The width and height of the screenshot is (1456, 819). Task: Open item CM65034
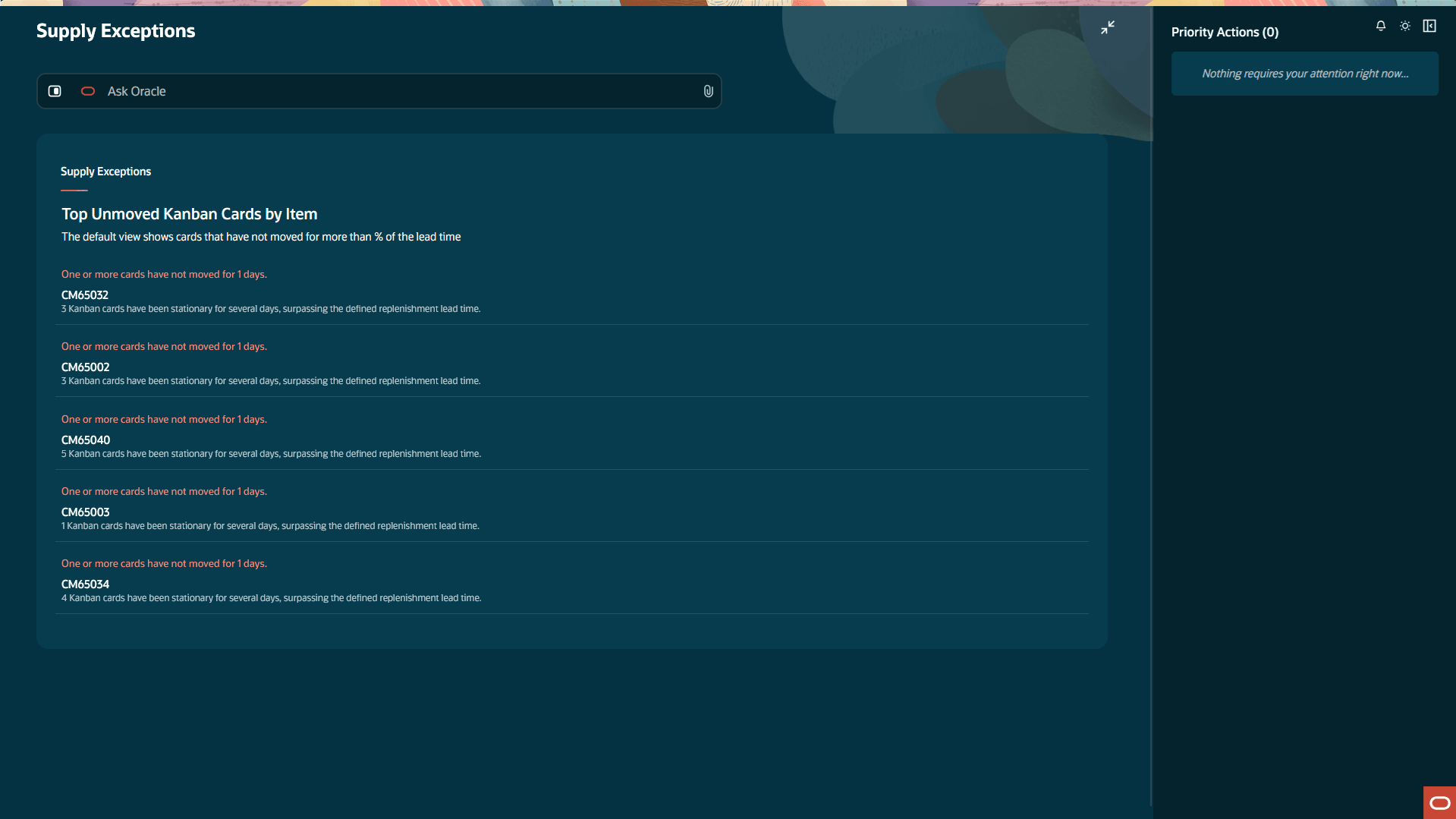pyautogui.click(x=86, y=584)
